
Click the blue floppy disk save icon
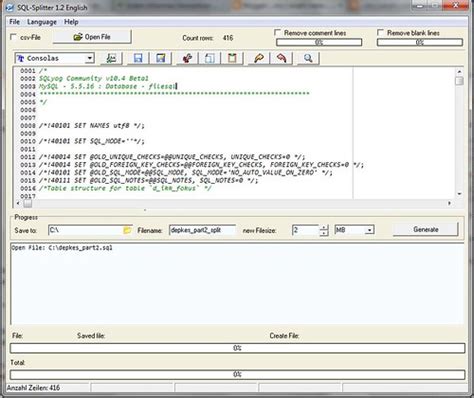[x=138, y=58]
